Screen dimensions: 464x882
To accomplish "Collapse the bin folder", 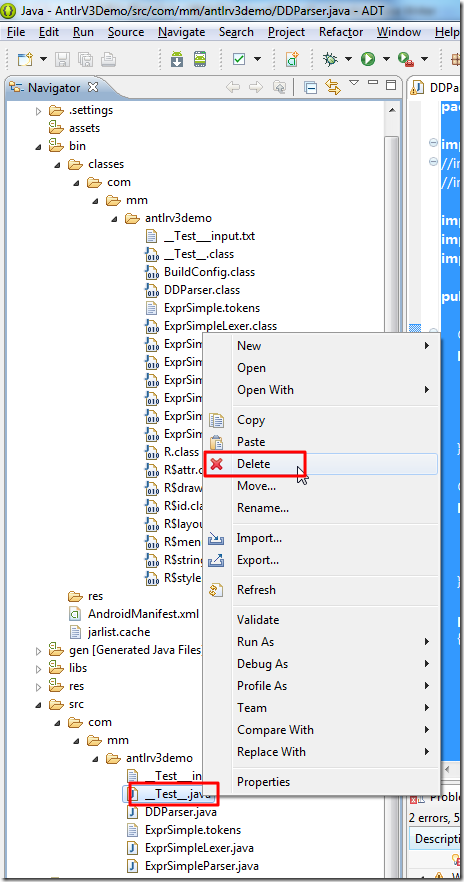I will pos(38,147).
